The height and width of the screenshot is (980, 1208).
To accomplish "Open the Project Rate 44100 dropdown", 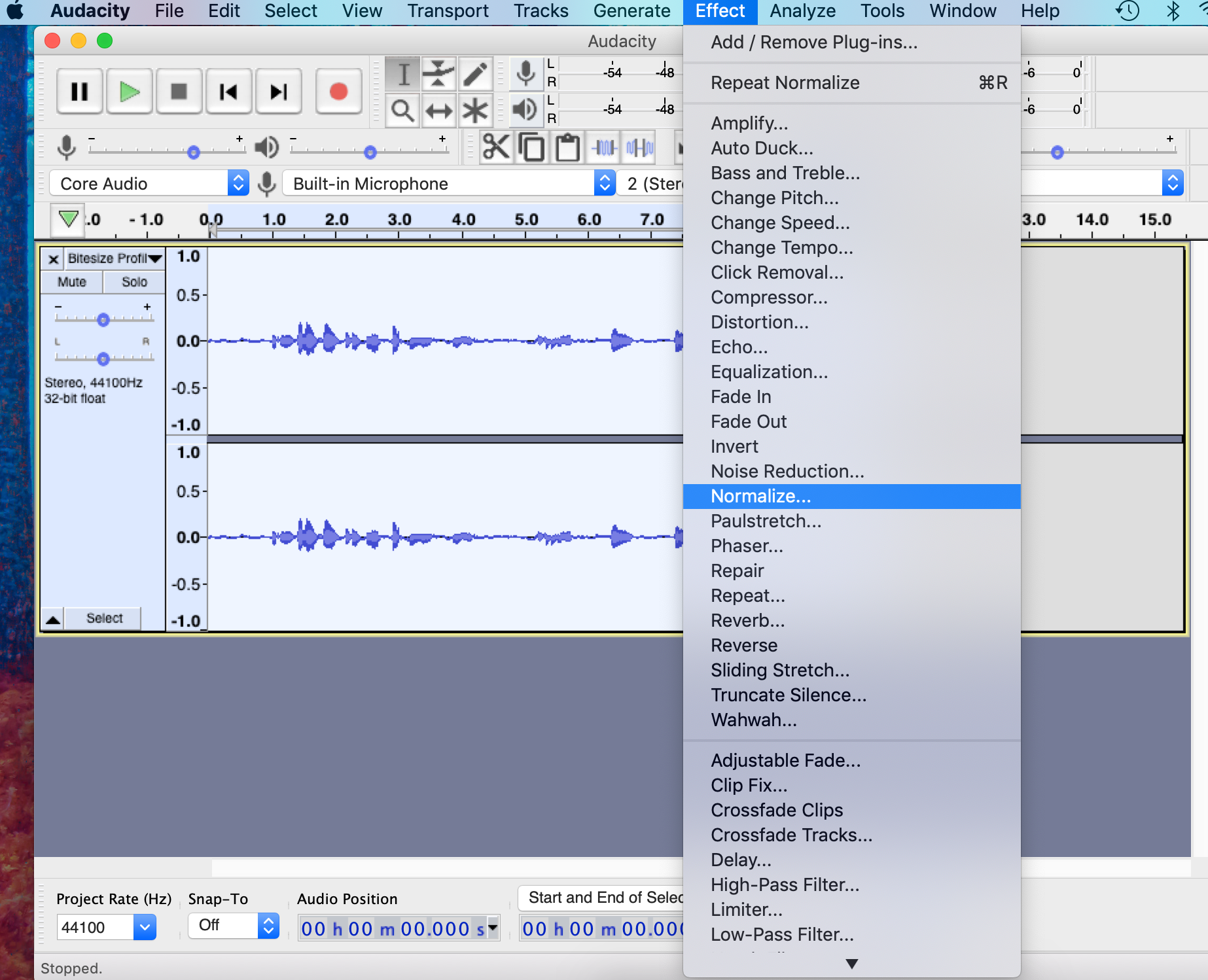I will (x=145, y=927).
